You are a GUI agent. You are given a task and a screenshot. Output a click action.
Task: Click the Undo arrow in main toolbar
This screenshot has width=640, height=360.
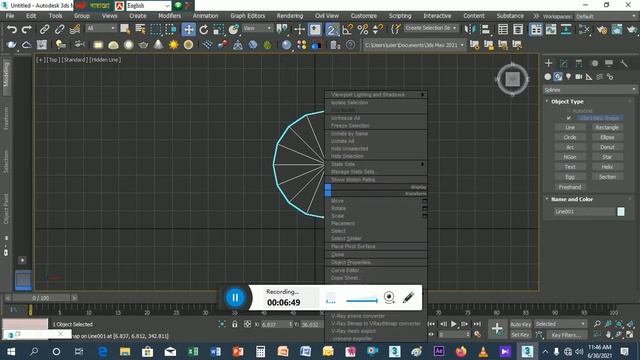tap(12, 29)
